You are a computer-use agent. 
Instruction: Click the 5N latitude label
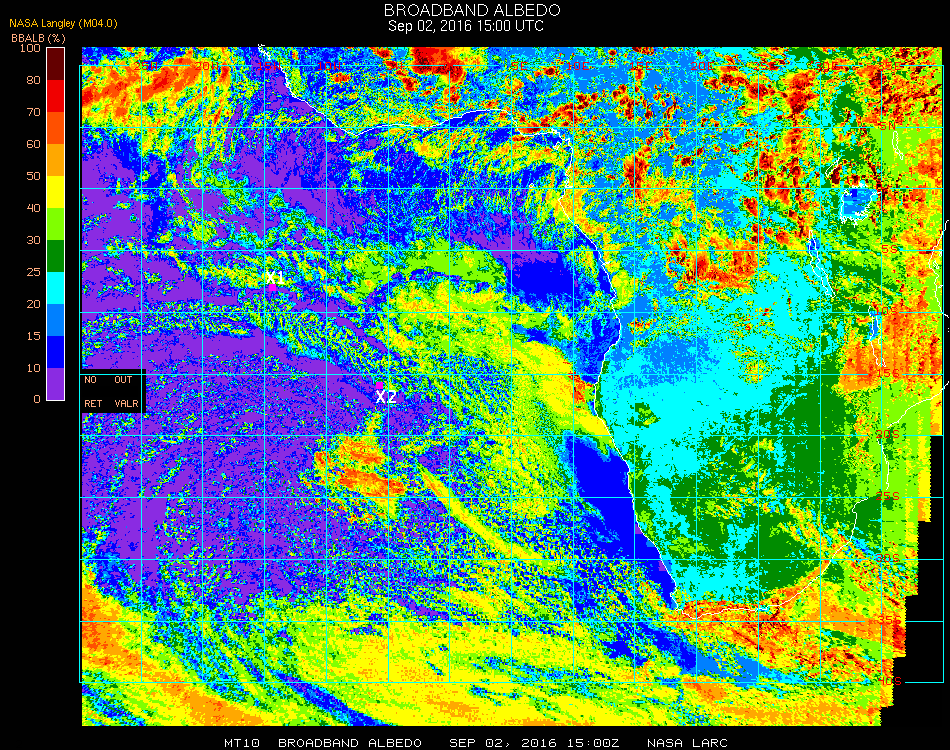(887, 126)
